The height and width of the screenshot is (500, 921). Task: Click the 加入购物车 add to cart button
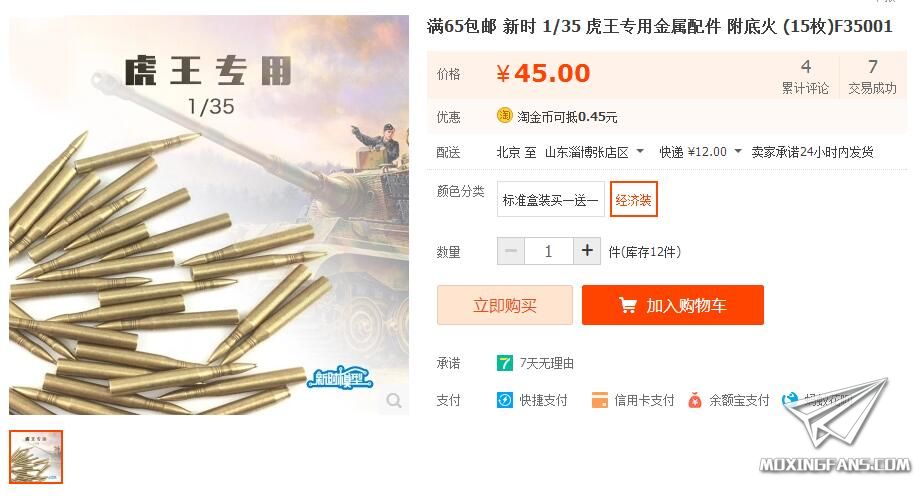coord(673,305)
